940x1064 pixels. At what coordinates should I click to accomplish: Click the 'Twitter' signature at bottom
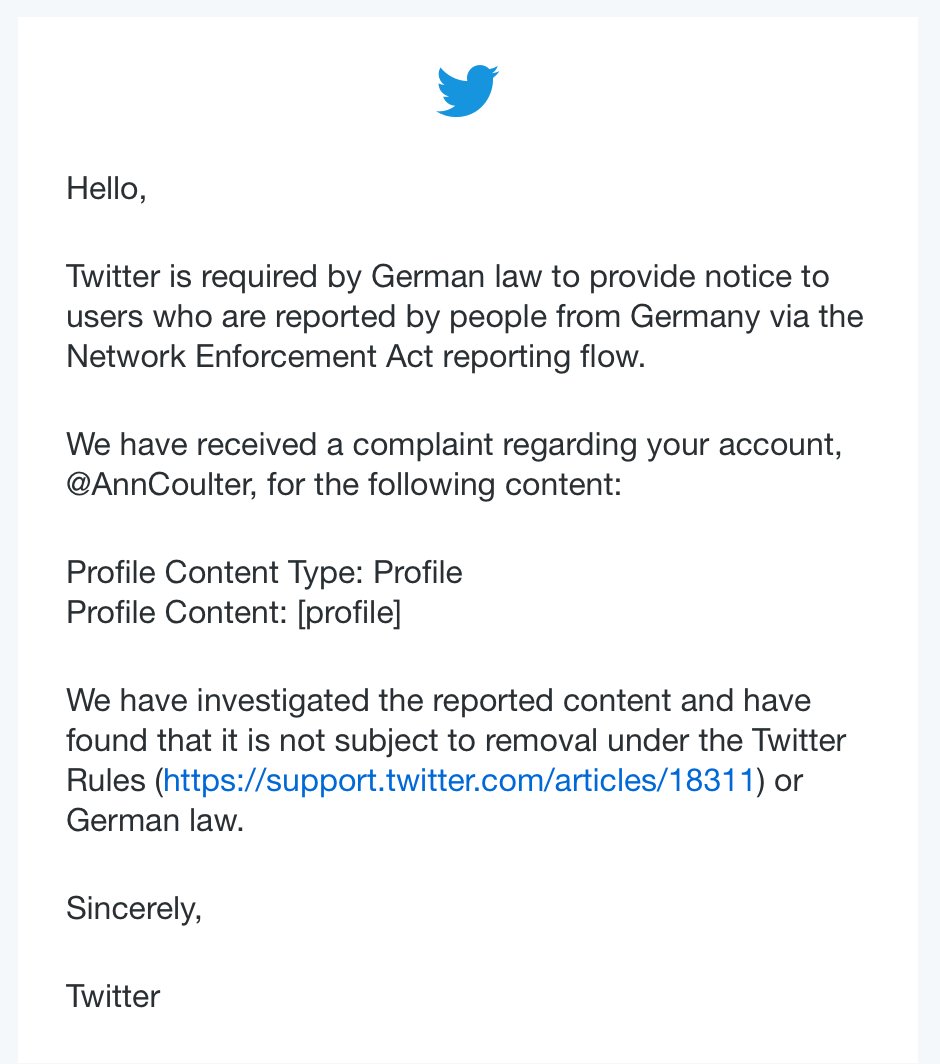click(113, 996)
